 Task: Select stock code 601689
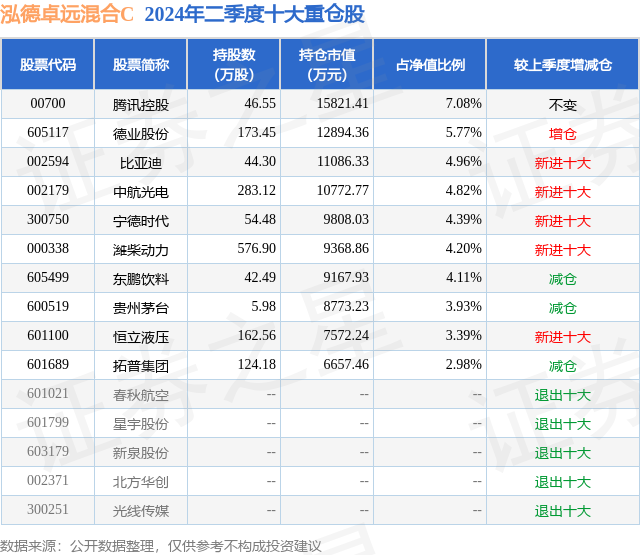pyautogui.click(x=48, y=364)
